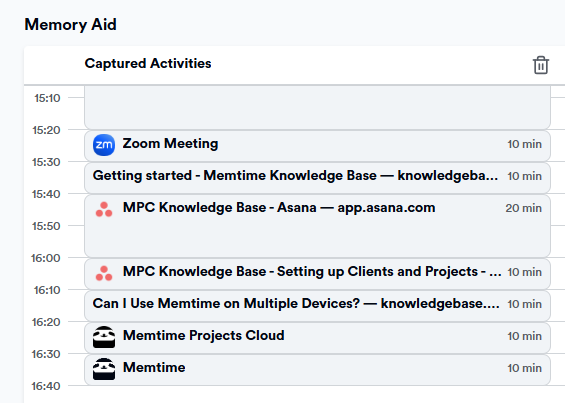Click the Captured Activities header
The image size is (565, 403).
pos(148,63)
